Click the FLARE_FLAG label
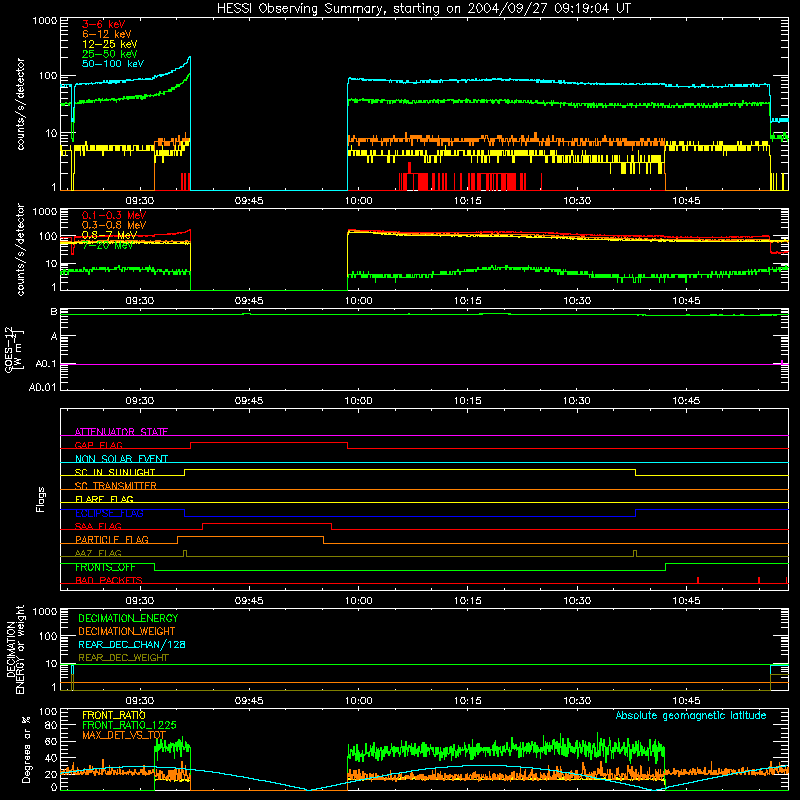Viewport: 800px width, 800px height. pos(104,499)
